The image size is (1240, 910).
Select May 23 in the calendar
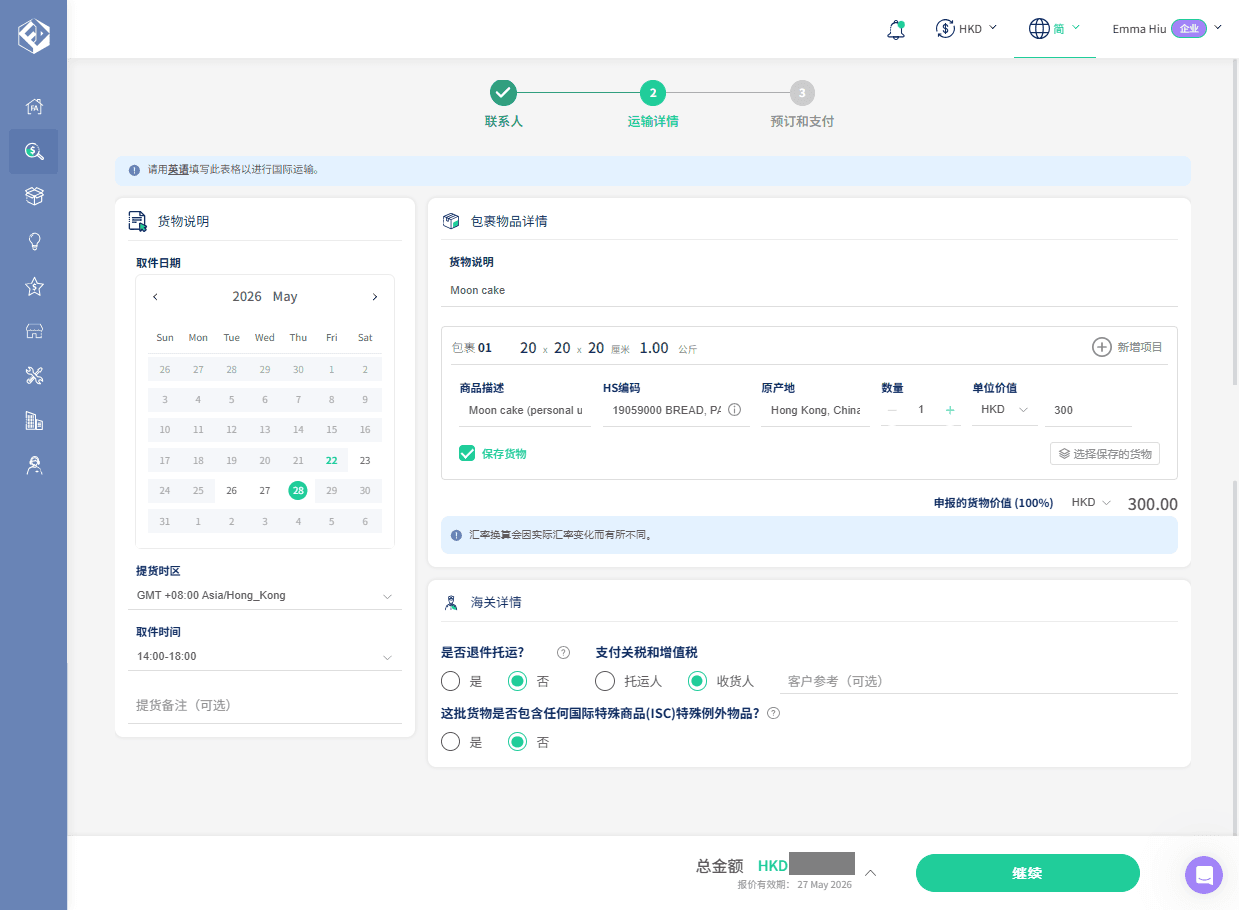click(365, 461)
